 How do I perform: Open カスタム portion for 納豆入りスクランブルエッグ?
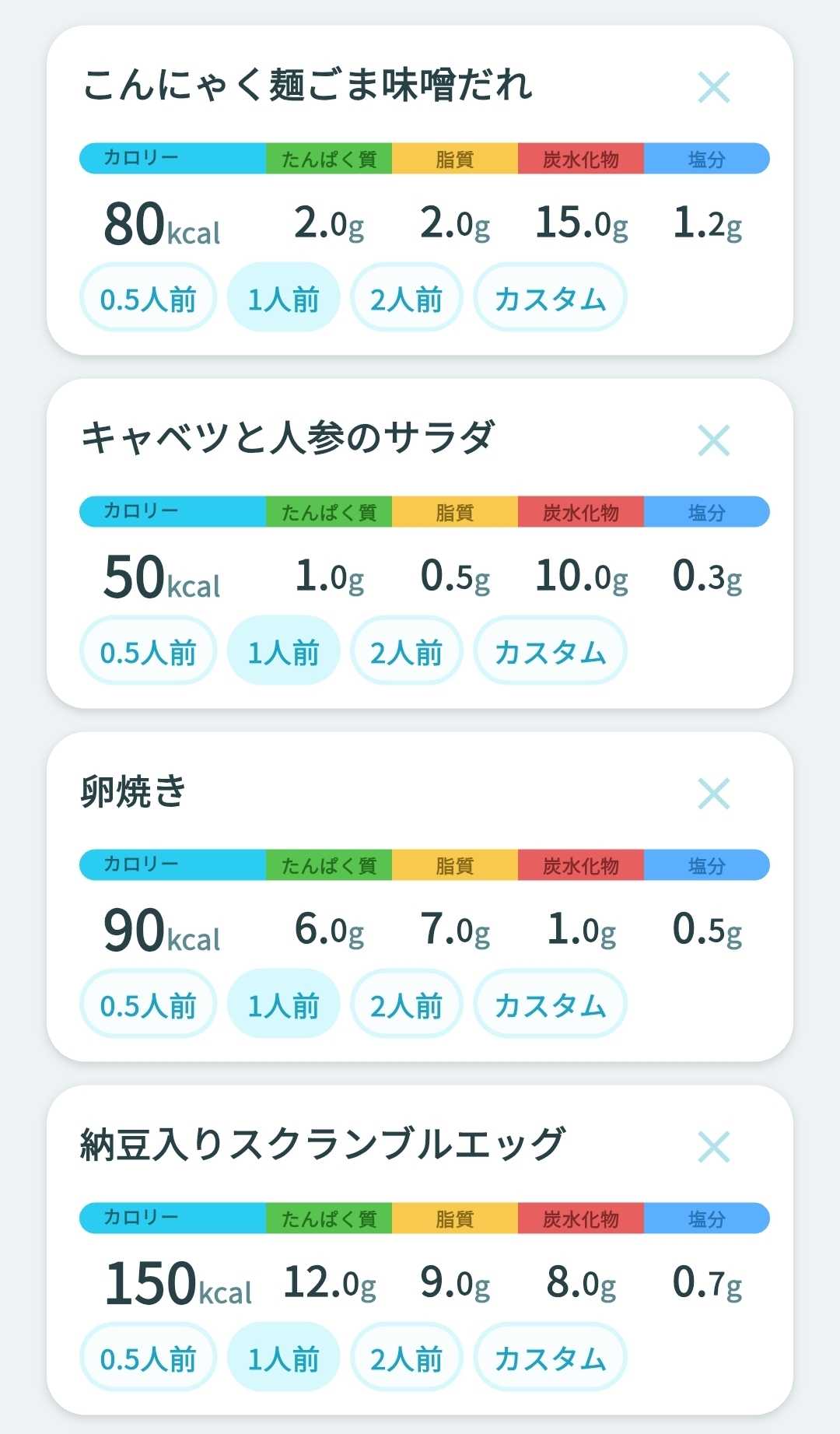pos(550,1358)
